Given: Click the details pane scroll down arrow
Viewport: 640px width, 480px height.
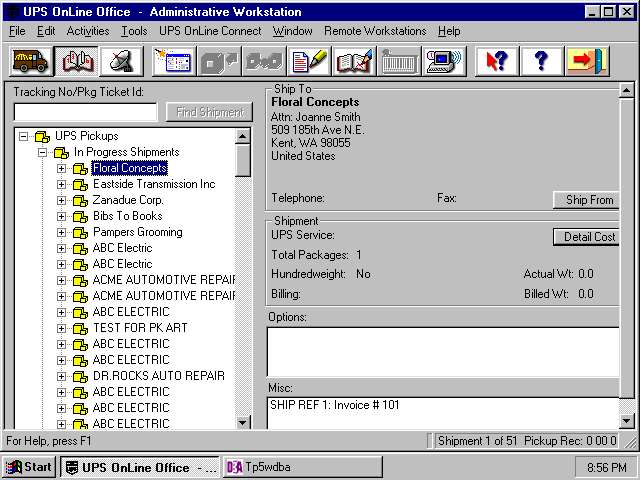Looking at the screenshot, I should point(627,421).
